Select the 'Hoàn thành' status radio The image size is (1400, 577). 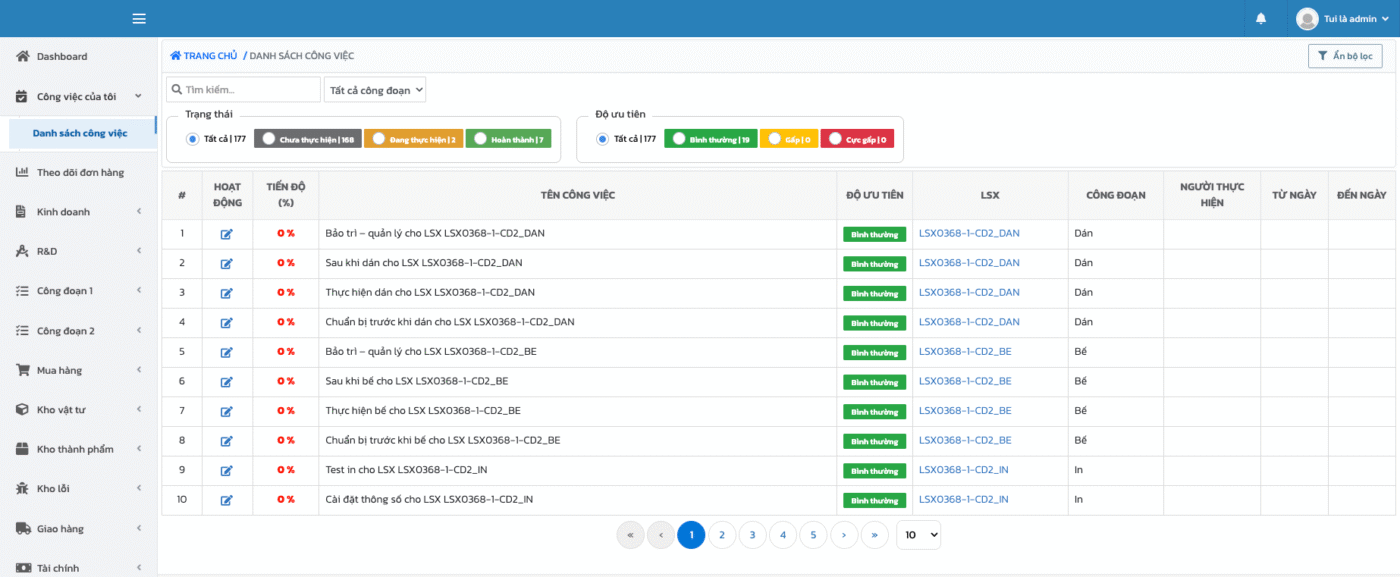tap(480, 139)
